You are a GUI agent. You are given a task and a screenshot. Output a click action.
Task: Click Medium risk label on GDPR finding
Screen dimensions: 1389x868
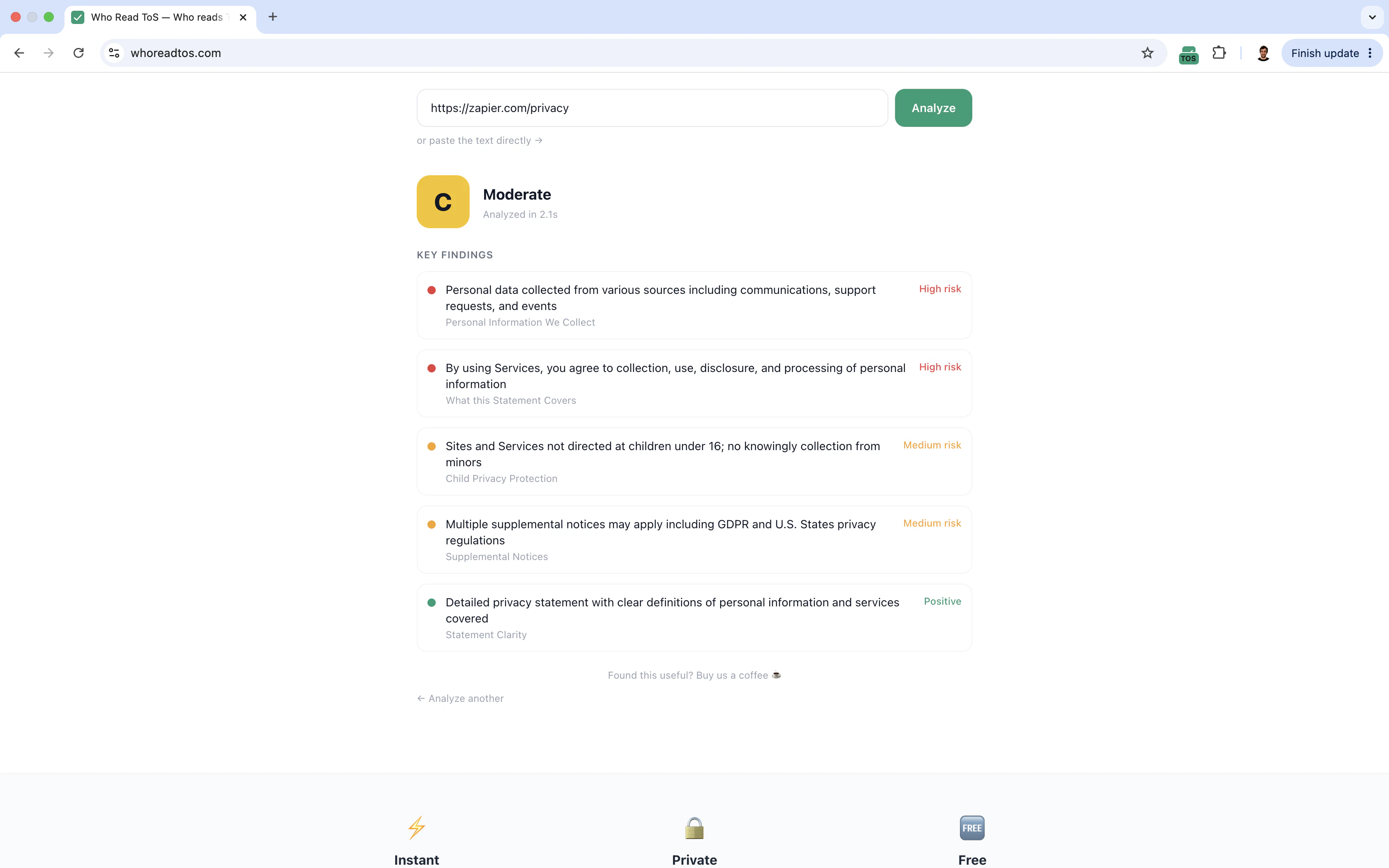[x=932, y=523]
